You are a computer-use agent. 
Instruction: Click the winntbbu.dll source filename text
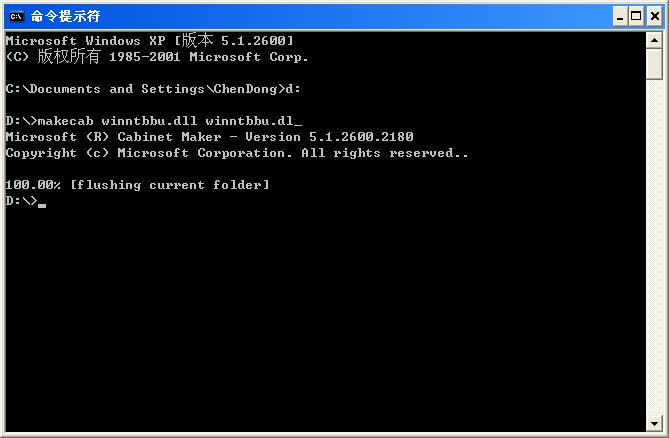pos(149,121)
